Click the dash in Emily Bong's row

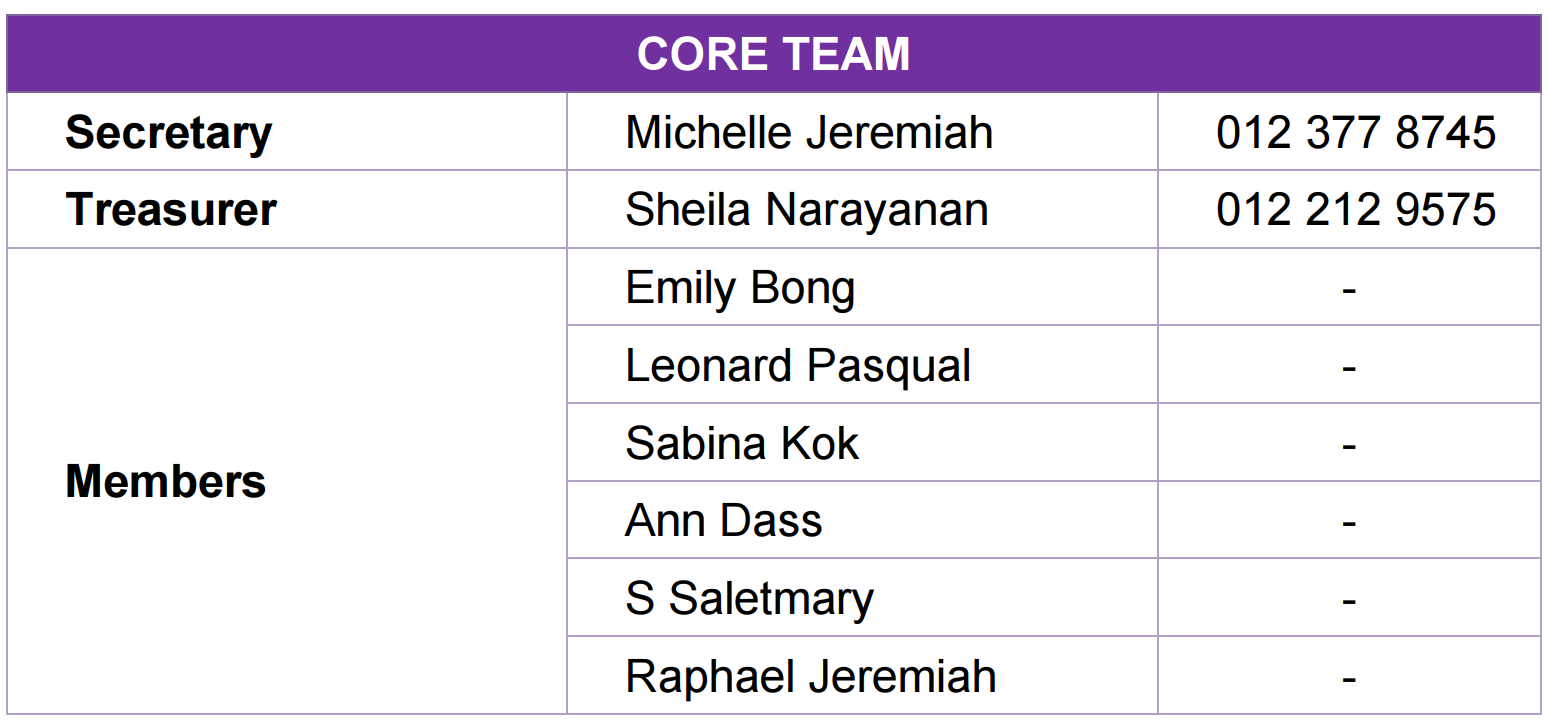(x=1349, y=290)
